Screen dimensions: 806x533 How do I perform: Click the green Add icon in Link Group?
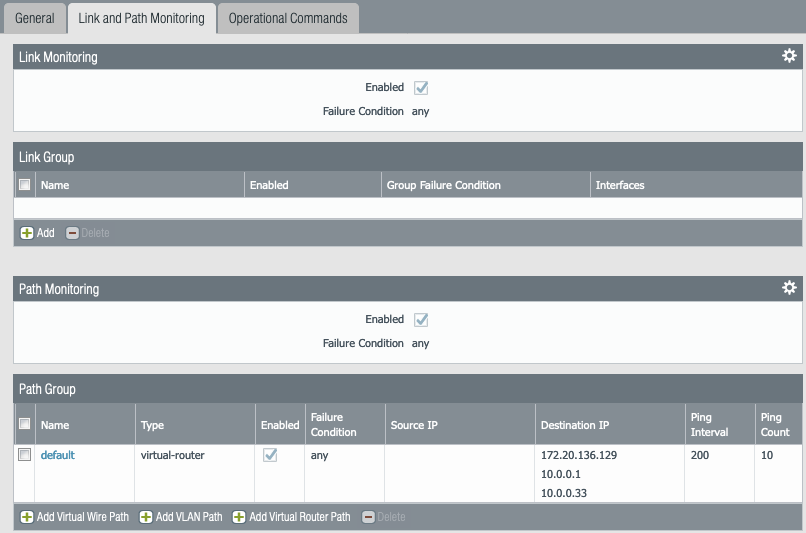tap(27, 233)
